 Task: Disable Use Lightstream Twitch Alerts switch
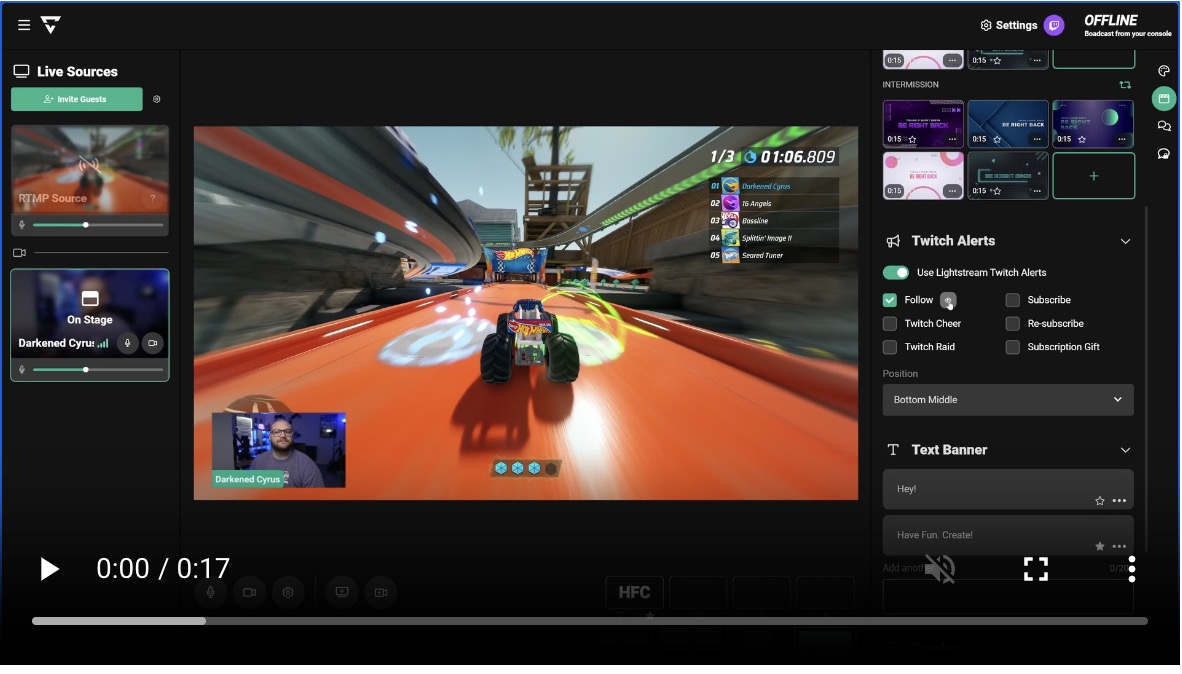[896, 273]
